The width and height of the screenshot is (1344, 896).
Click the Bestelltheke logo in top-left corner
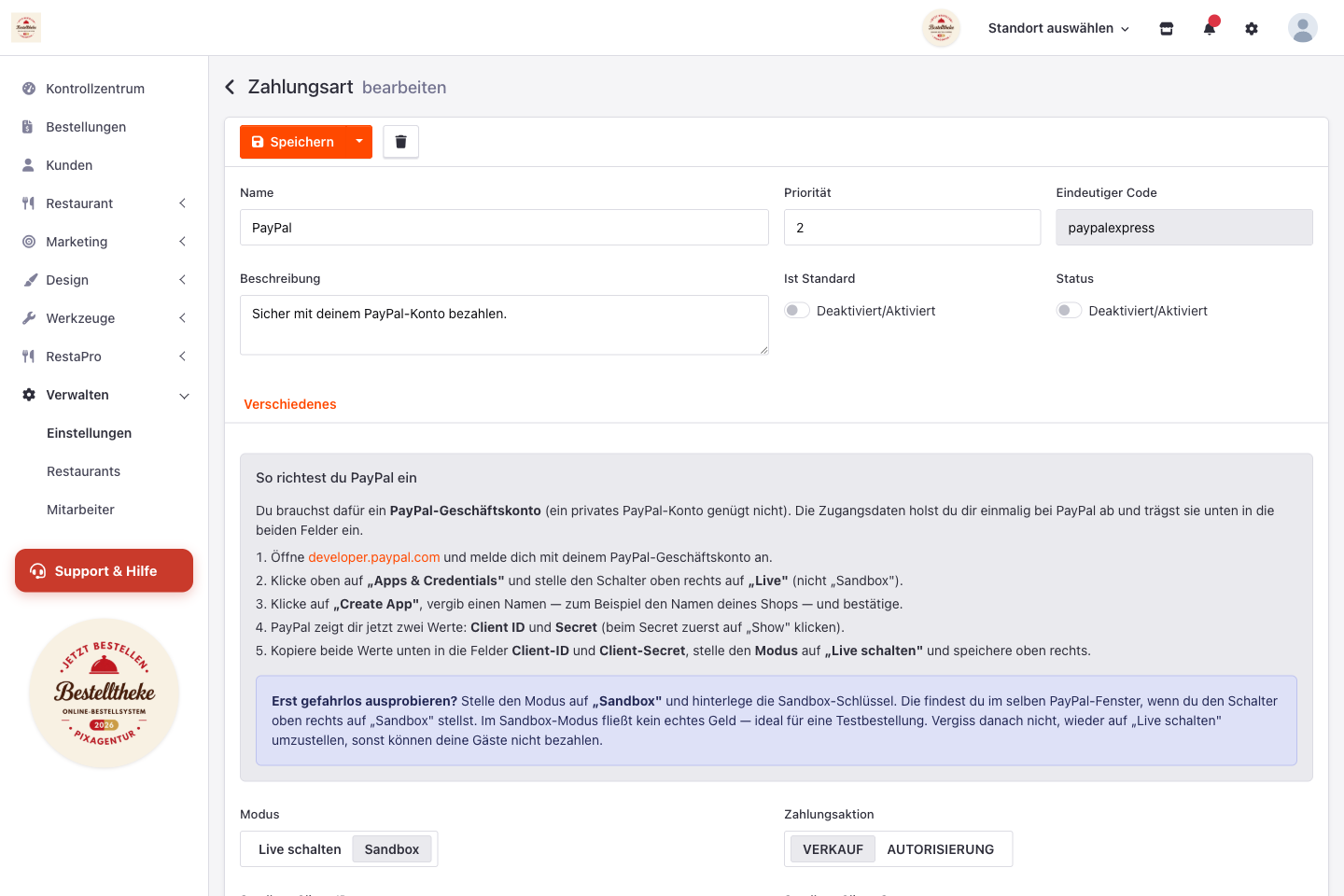[x=26, y=28]
